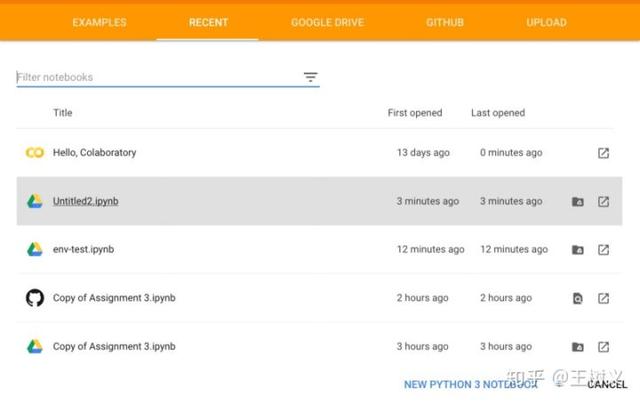
Task: Click the '13 days ago' first opened value
Action: click(x=423, y=153)
